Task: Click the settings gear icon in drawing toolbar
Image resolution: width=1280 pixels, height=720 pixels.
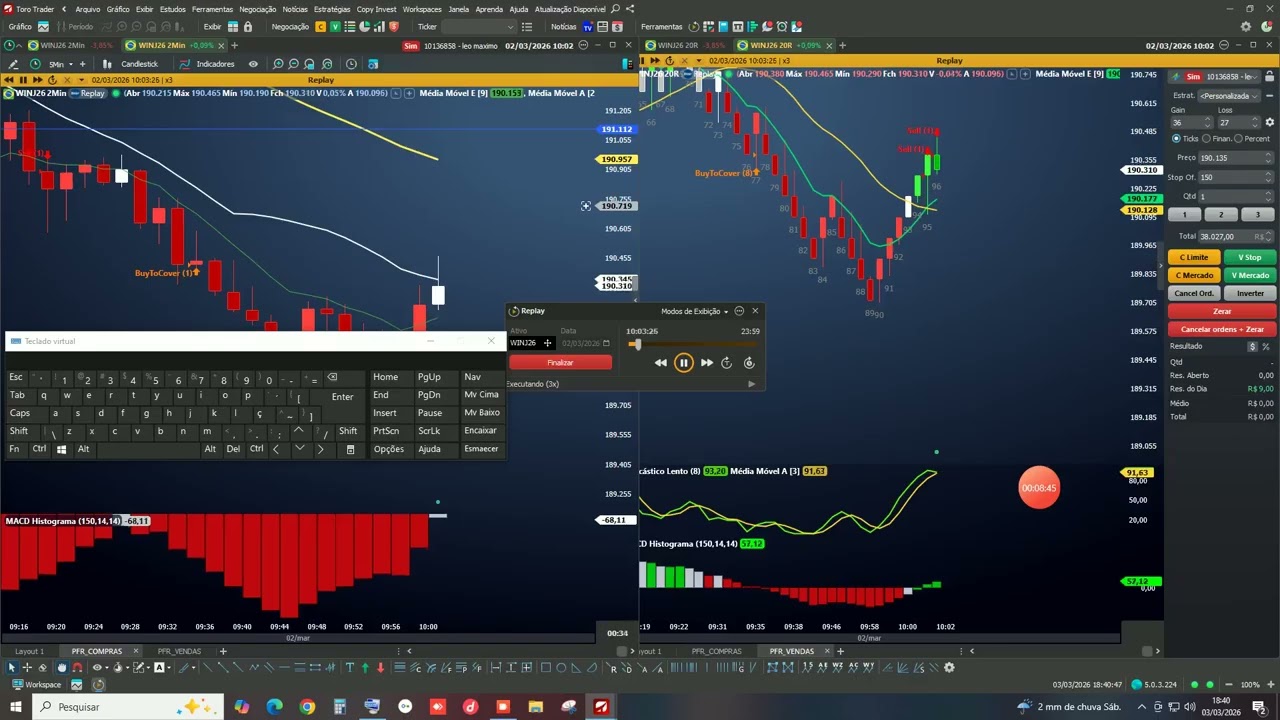Action: pos(949,667)
